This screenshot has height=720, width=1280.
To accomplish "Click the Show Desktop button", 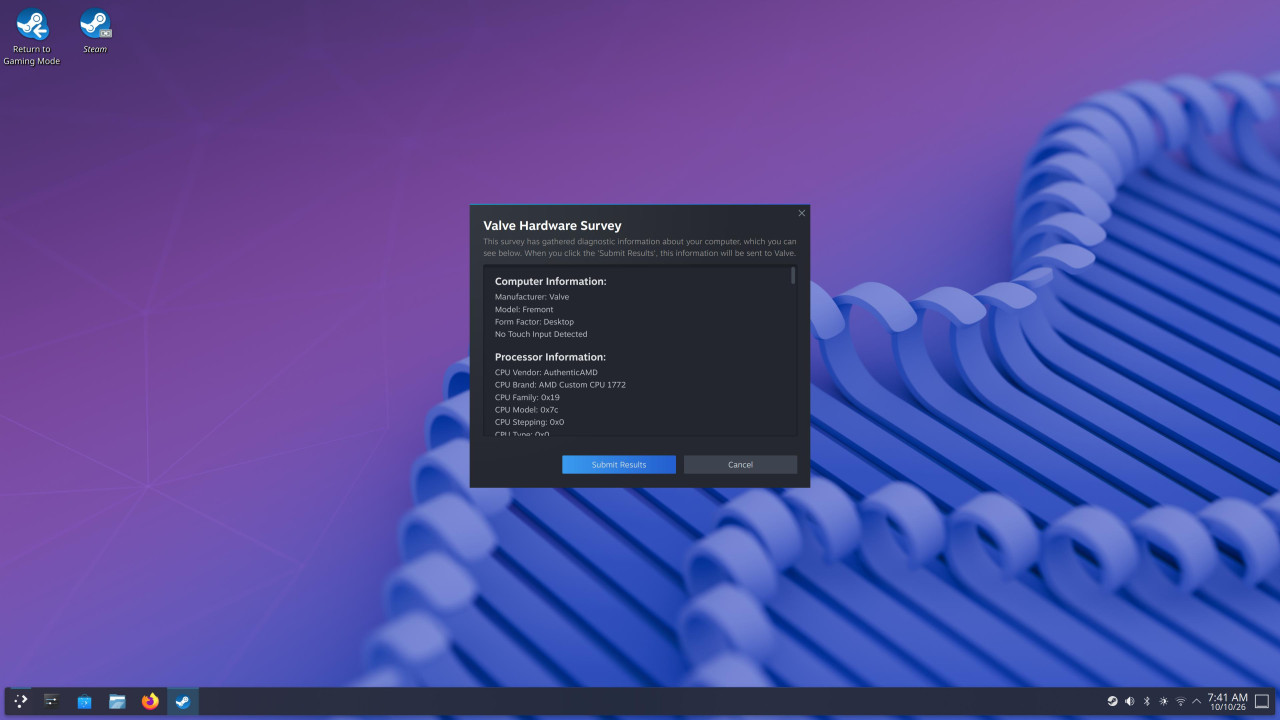I will point(1262,701).
